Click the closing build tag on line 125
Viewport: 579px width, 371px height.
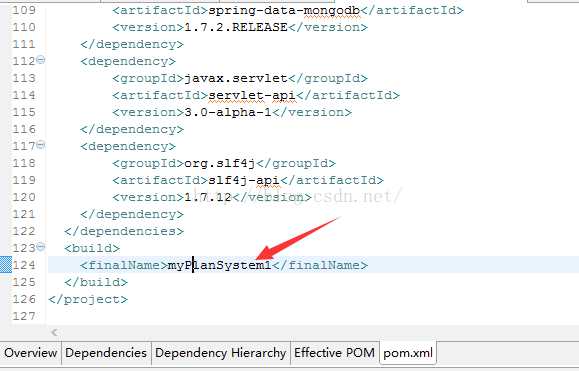[x=96, y=282]
